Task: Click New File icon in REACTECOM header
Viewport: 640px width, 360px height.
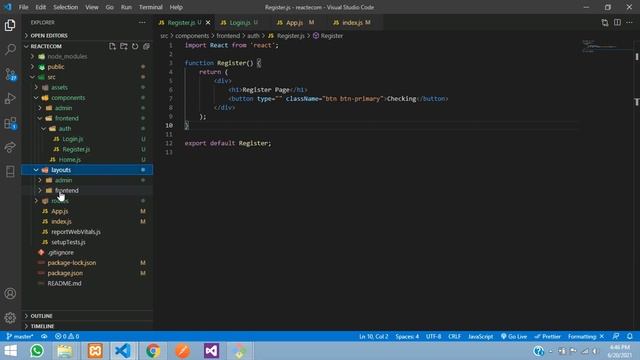Action: [112, 46]
